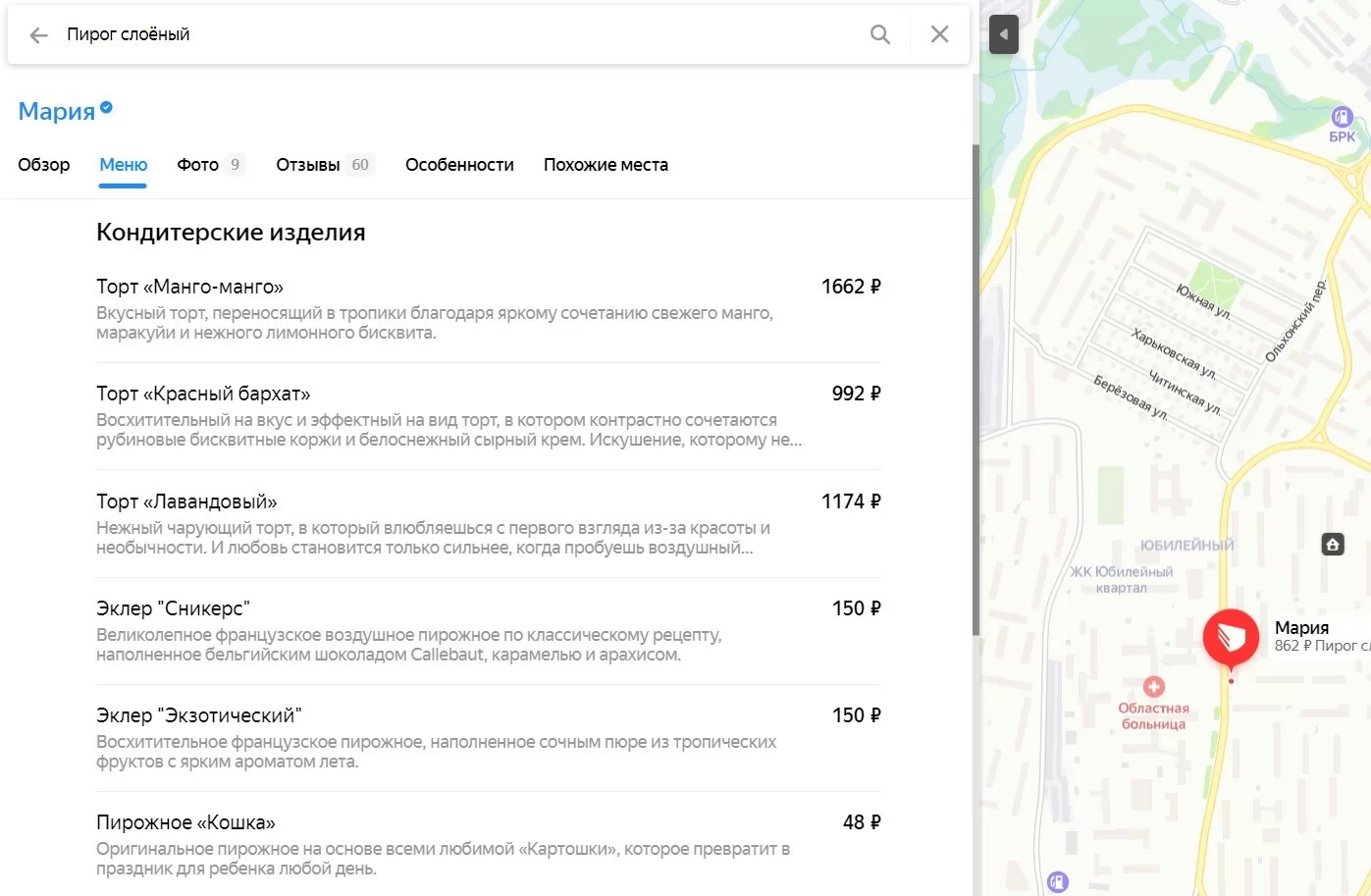Click the Областная больница map label
Screen dimensions: 1371x896
(x=1153, y=716)
